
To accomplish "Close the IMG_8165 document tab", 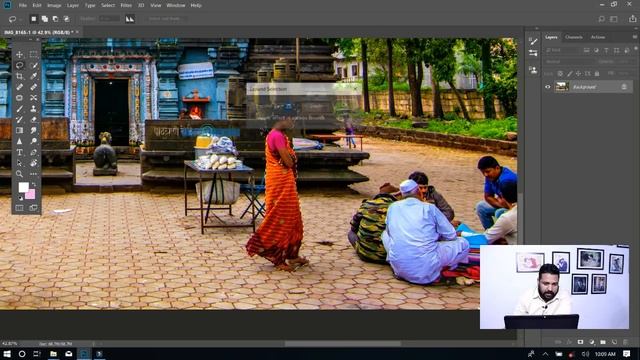I will [77, 32].
